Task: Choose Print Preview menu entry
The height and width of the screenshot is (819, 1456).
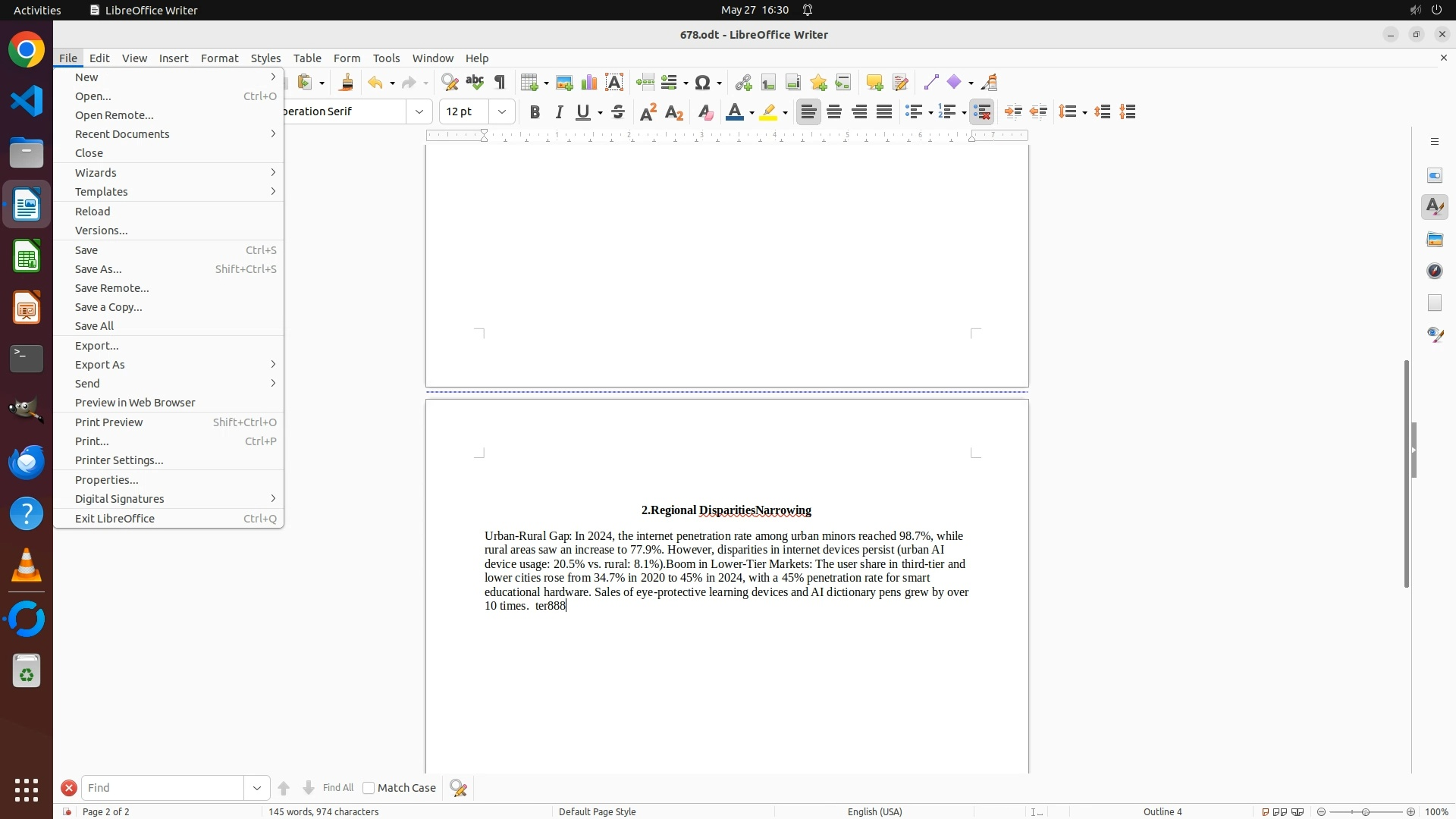Action: click(109, 422)
